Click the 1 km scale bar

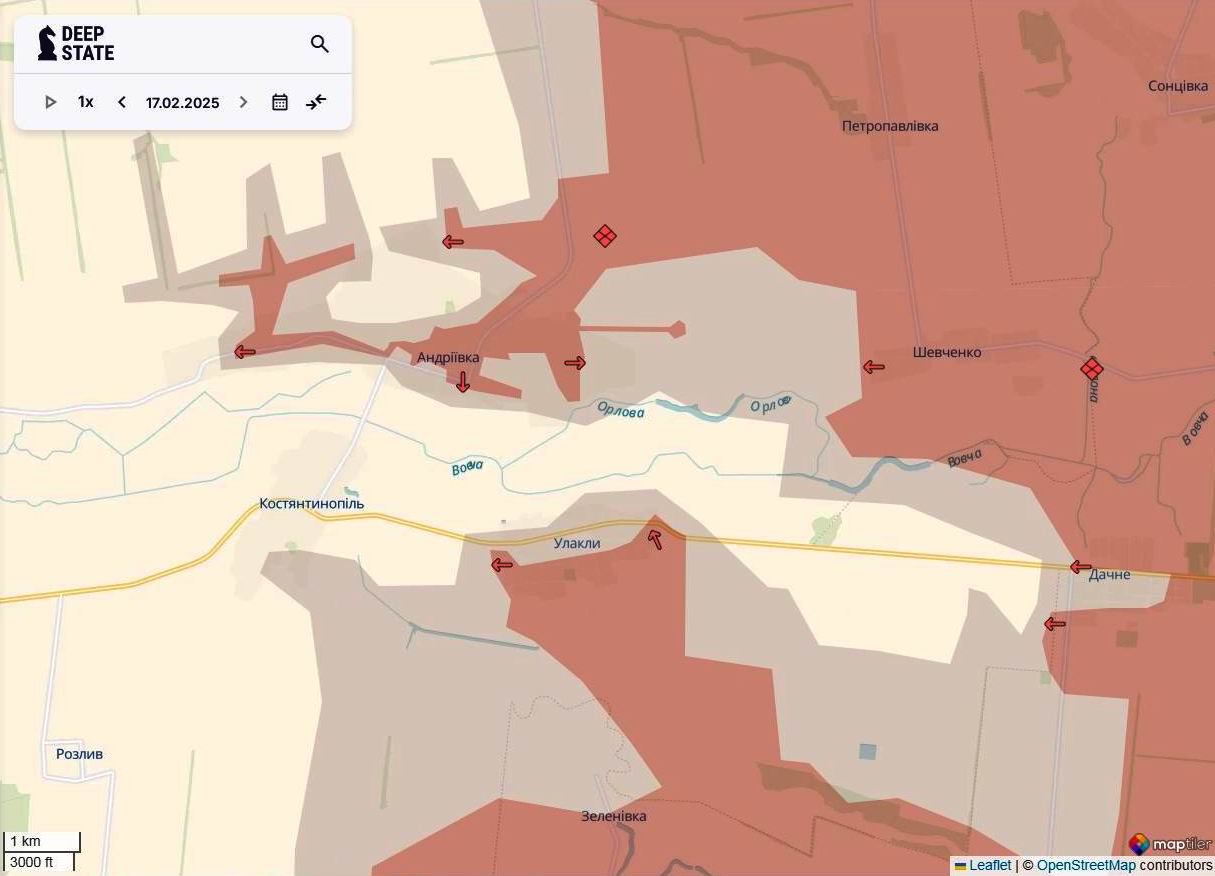[x=40, y=841]
